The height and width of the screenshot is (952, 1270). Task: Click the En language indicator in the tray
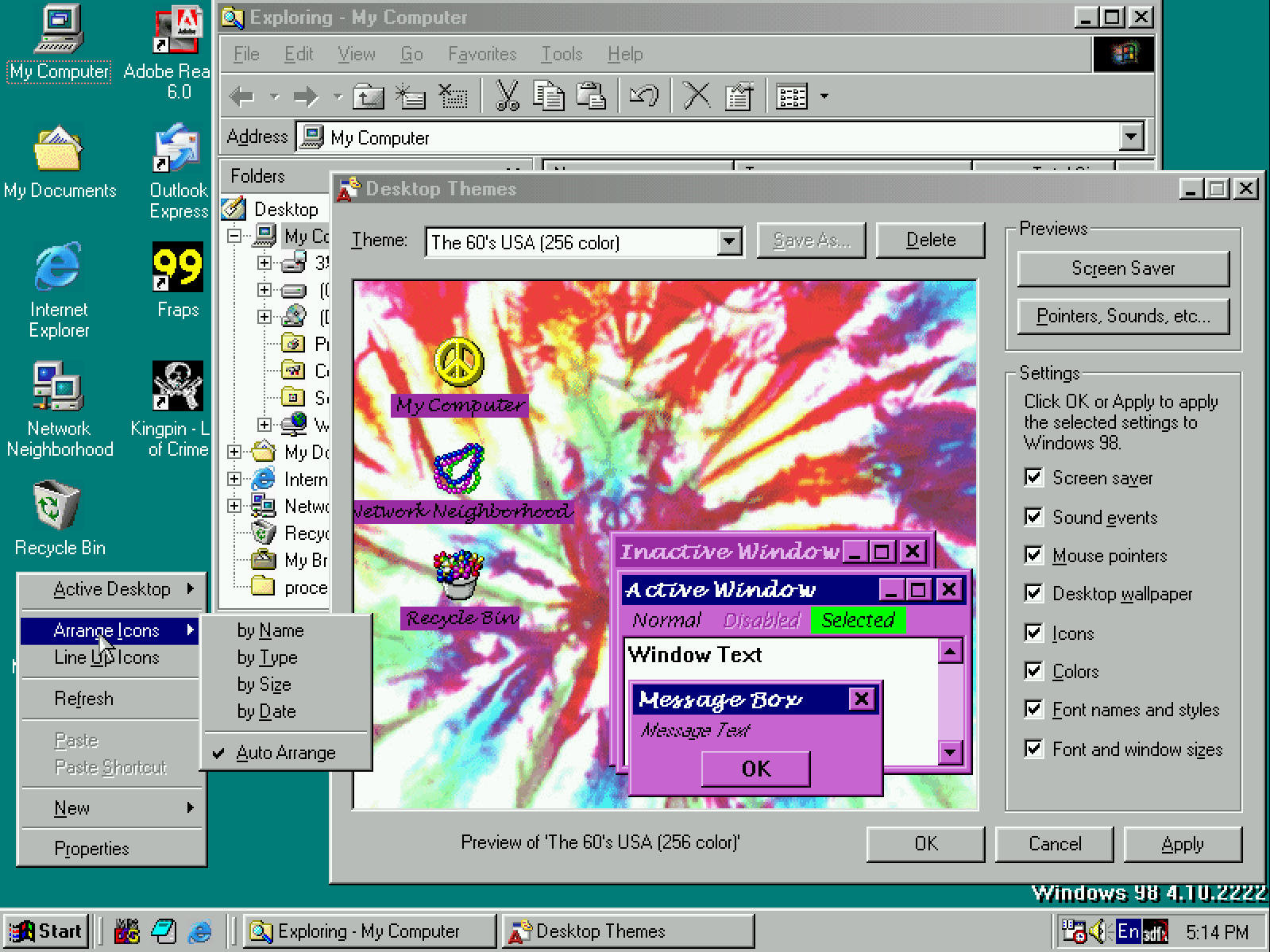pyautogui.click(x=1128, y=931)
